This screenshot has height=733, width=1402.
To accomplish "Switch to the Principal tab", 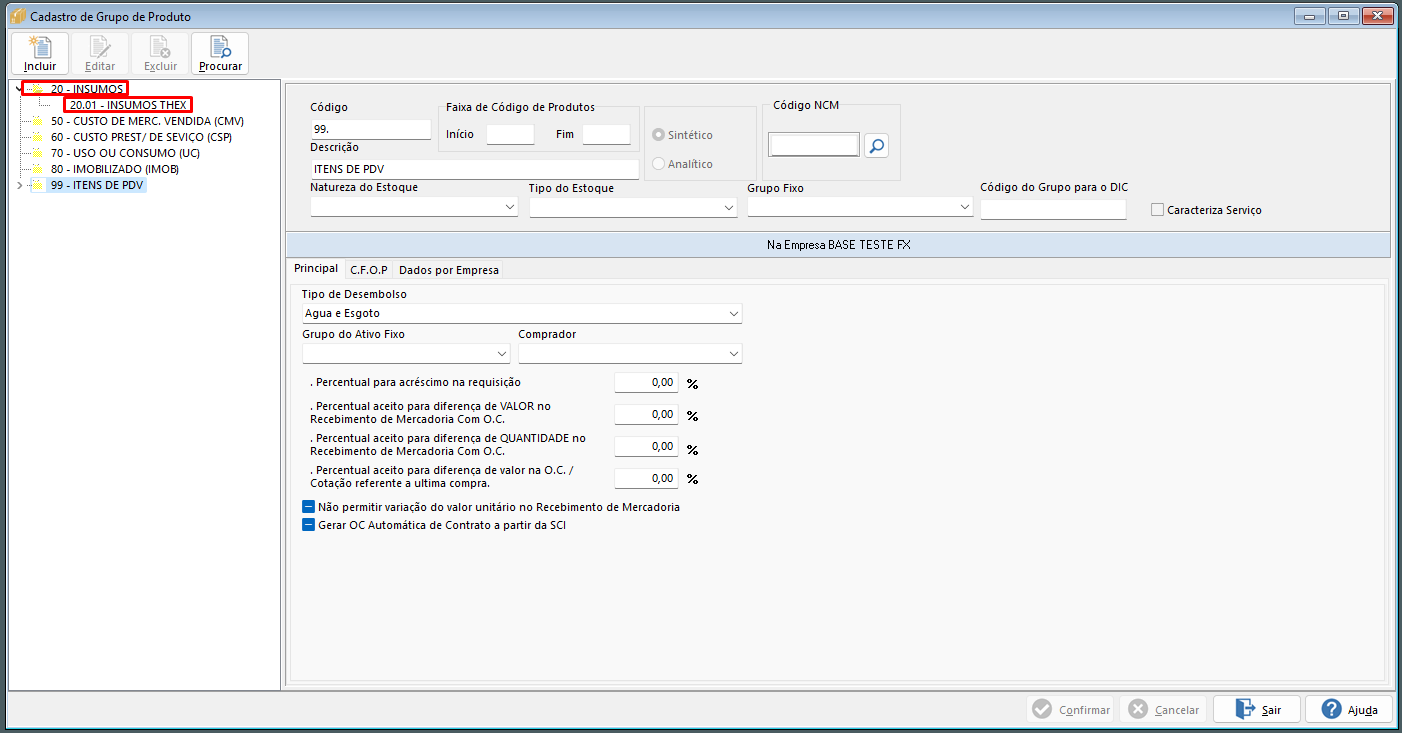I will (316, 269).
